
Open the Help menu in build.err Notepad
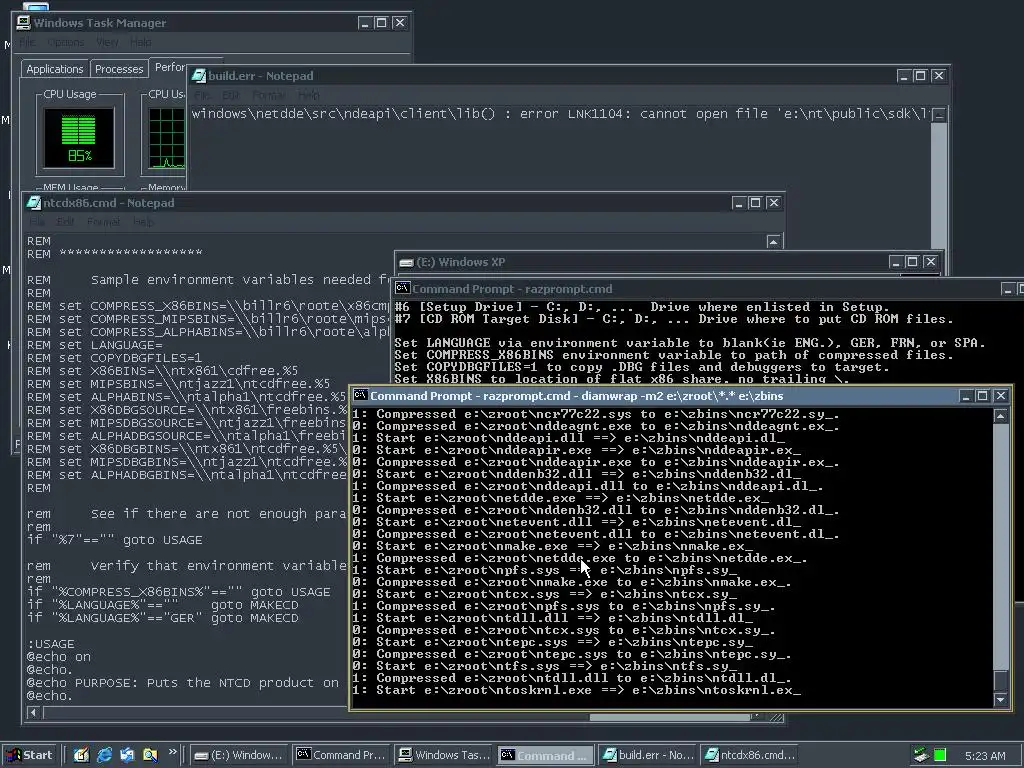tap(309, 95)
